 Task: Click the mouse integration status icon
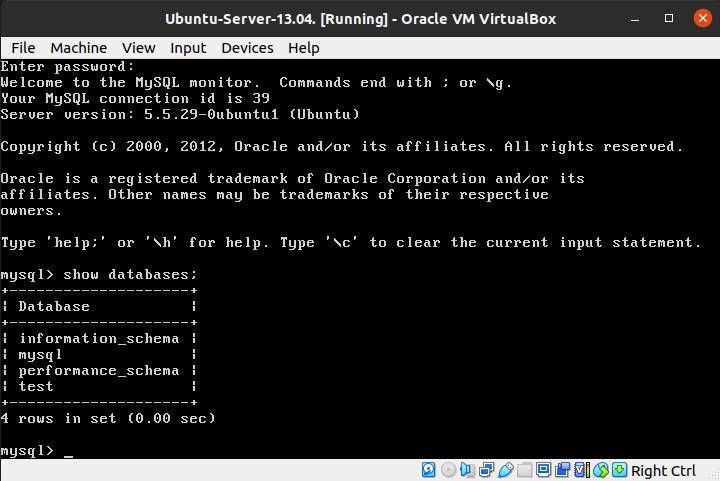coord(601,470)
